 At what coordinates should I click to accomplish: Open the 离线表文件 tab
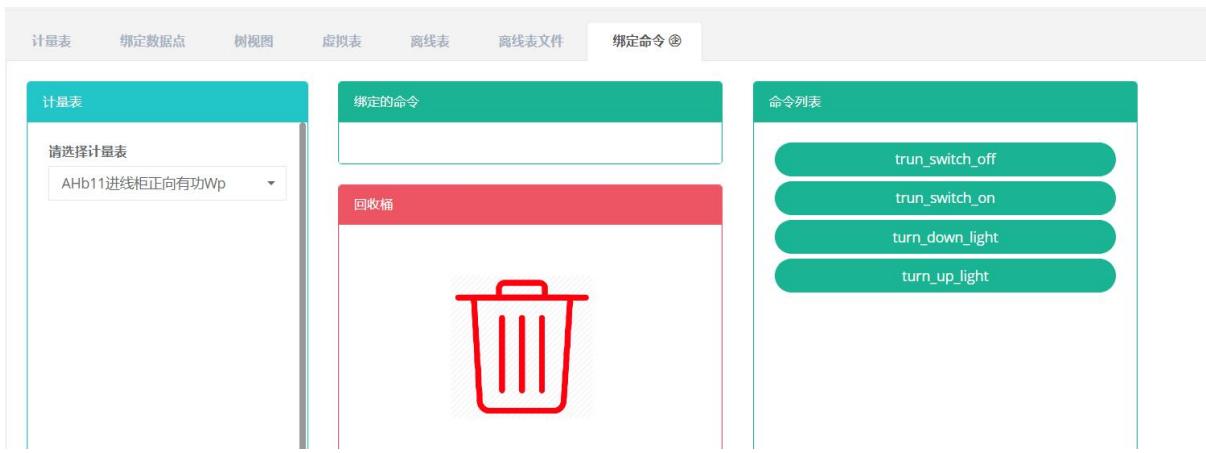pyautogui.click(x=531, y=42)
